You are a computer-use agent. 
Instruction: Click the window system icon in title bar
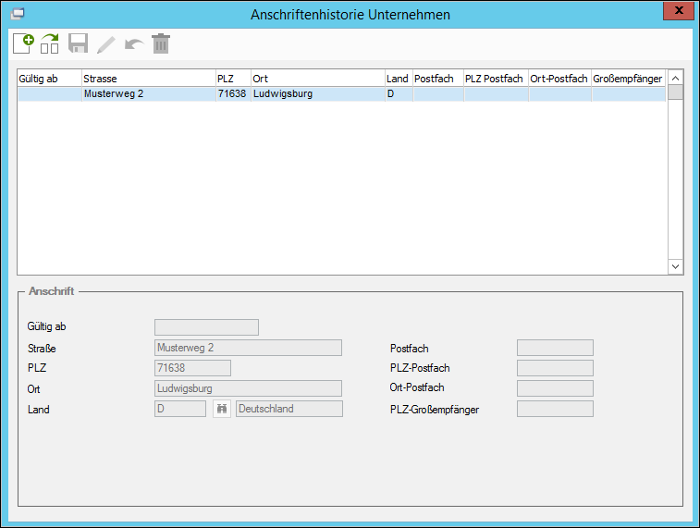pos(17,14)
